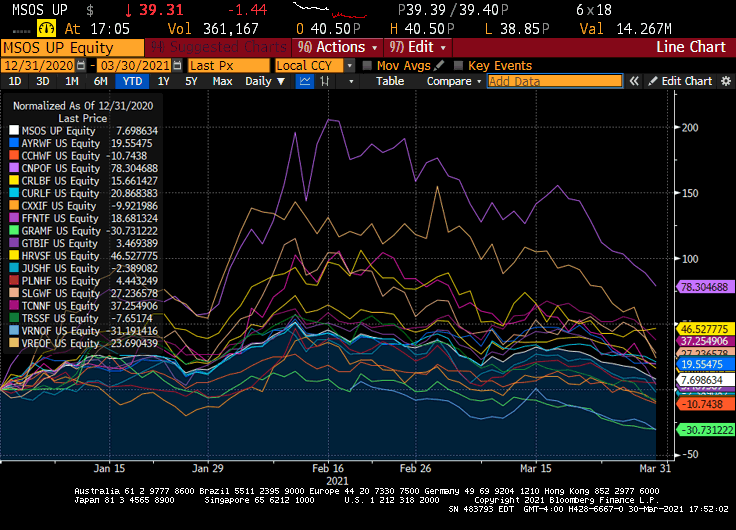Click the -10.7438 orange value label
The image size is (736, 530).
tap(705, 404)
